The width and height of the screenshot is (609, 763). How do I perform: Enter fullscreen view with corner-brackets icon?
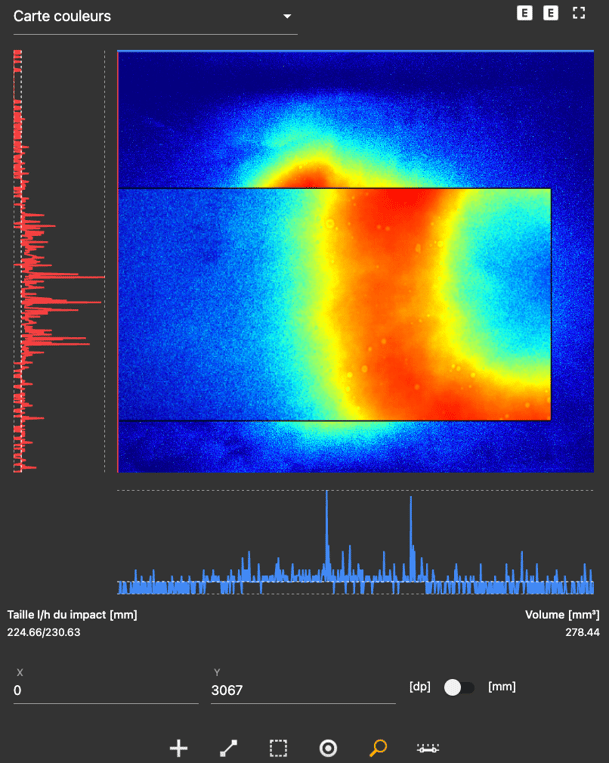[578, 13]
